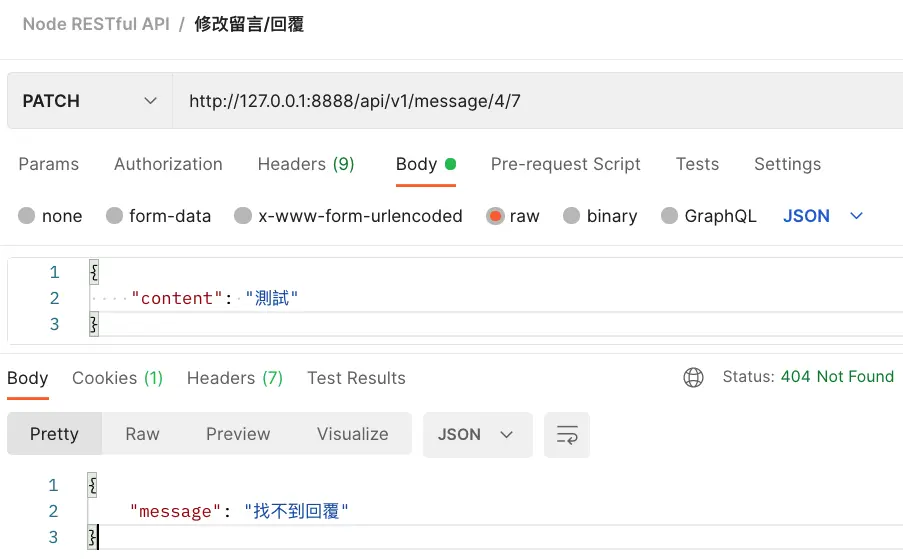Choose the binary body radio option
903x559 pixels.
[x=572, y=216]
